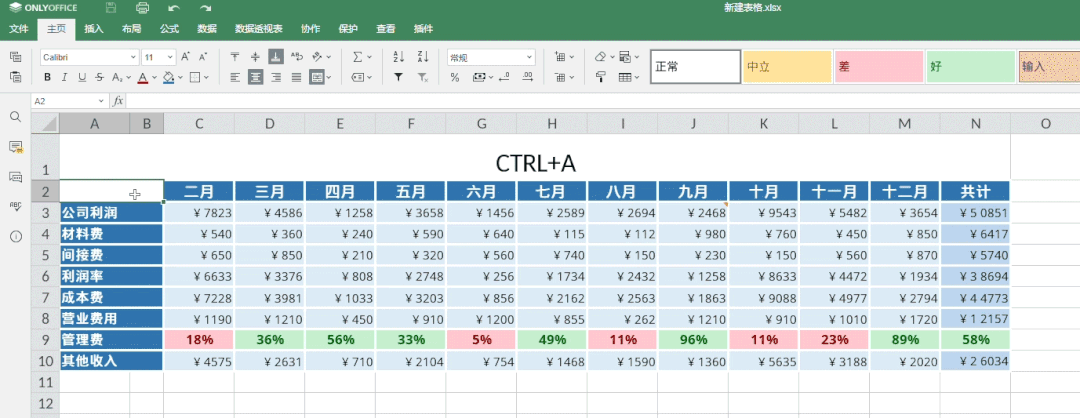The height and width of the screenshot is (418, 1080).
Task: Undo the last action
Action: click(x=174, y=8)
